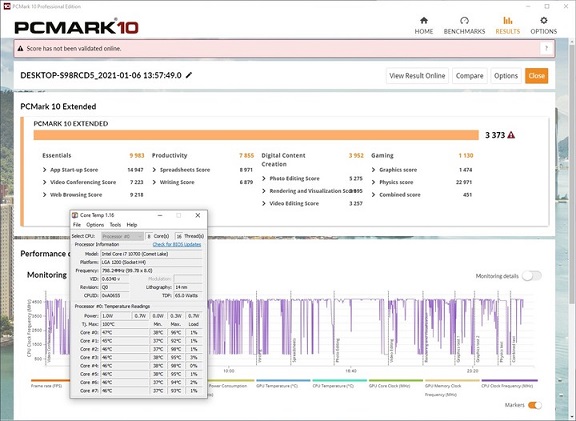Open File menu in Core Temp
Viewport: 576px width, 421px height.
77,225
